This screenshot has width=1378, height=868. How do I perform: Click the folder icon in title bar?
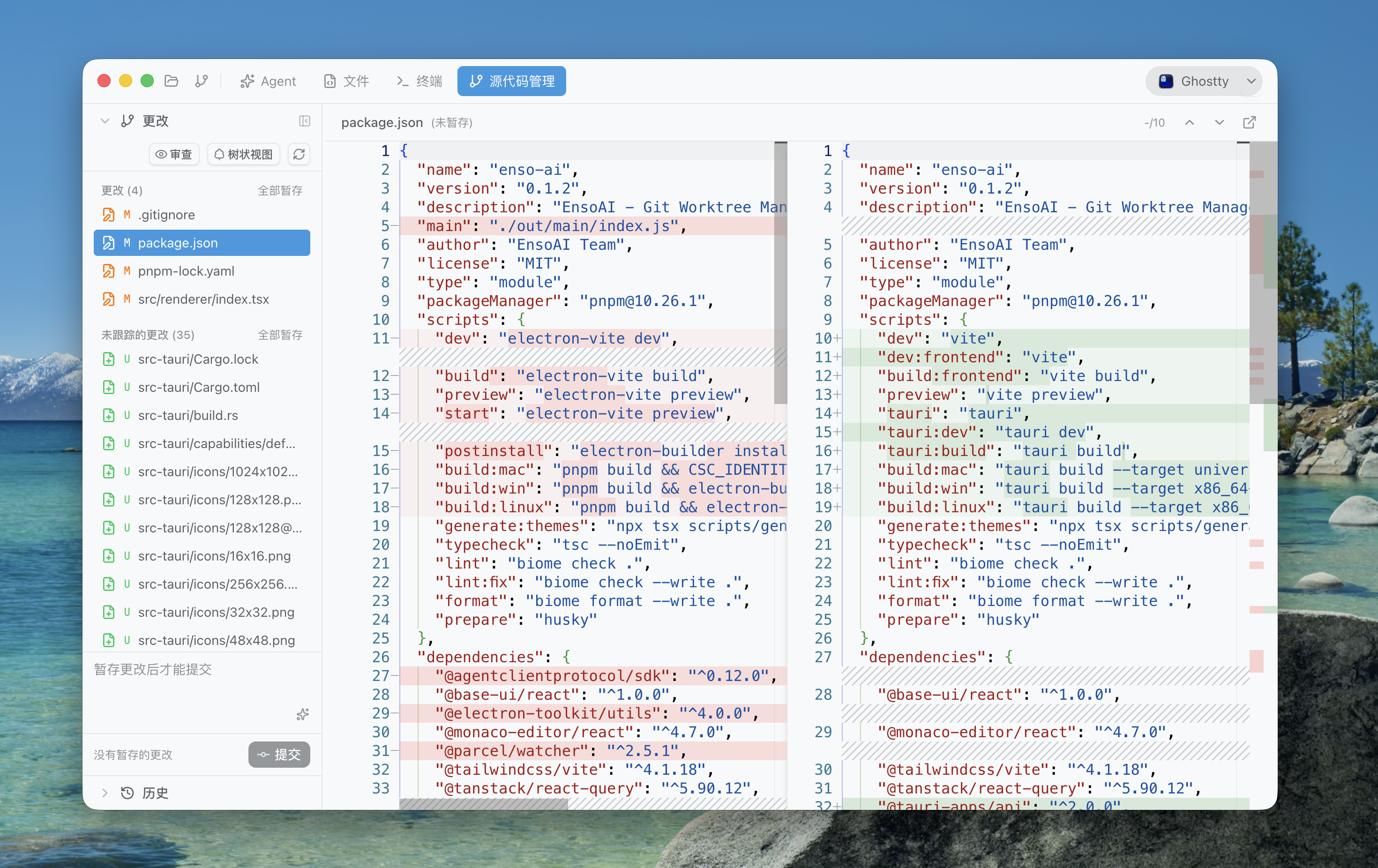(171, 81)
